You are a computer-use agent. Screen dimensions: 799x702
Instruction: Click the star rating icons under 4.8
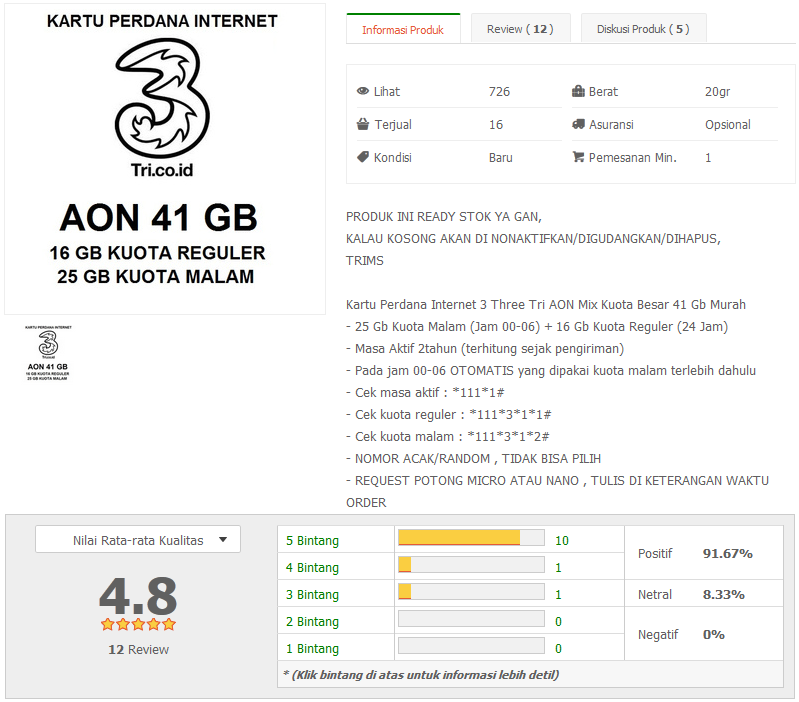(138, 624)
